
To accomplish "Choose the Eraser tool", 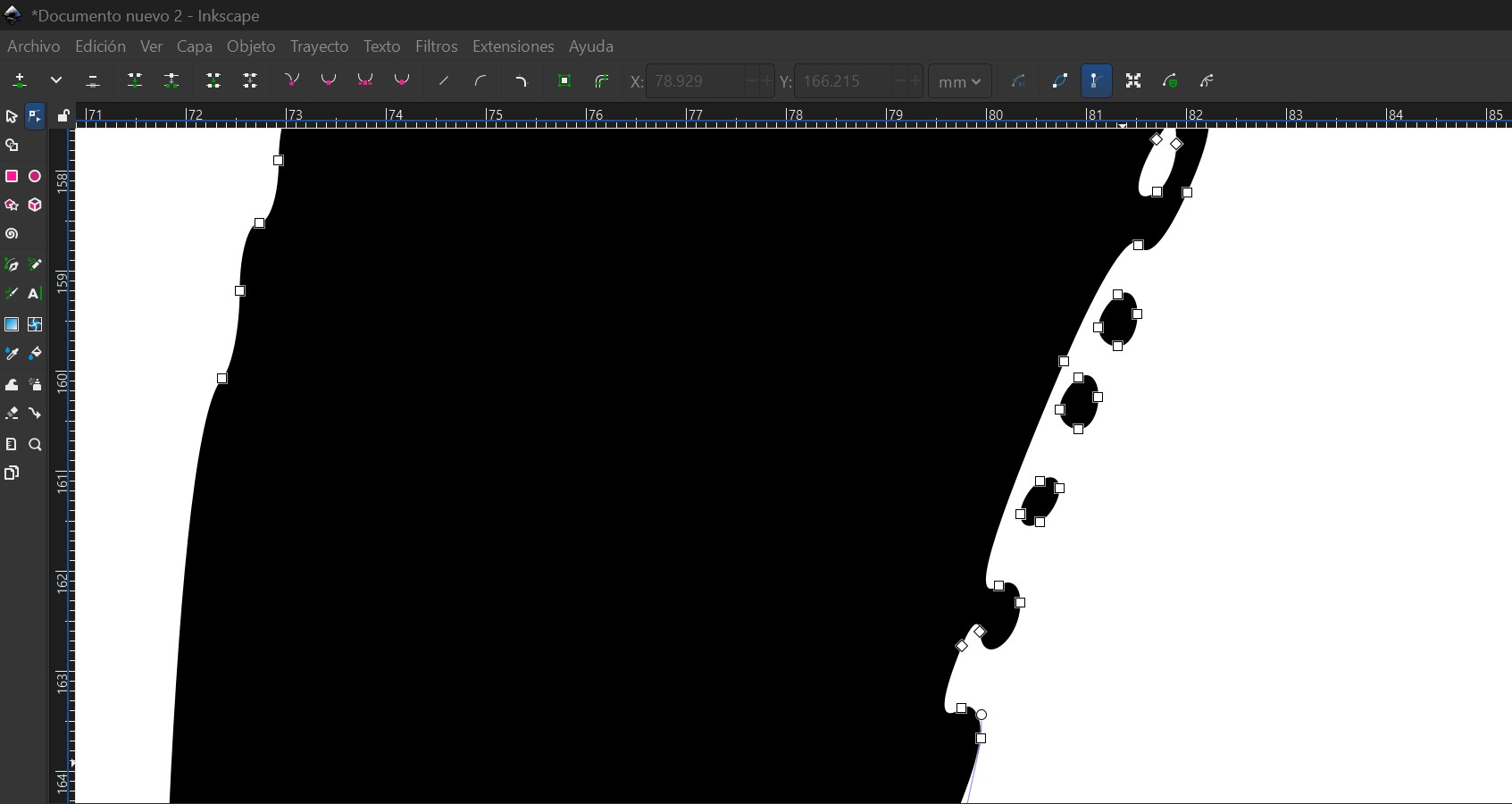I will (12, 414).
